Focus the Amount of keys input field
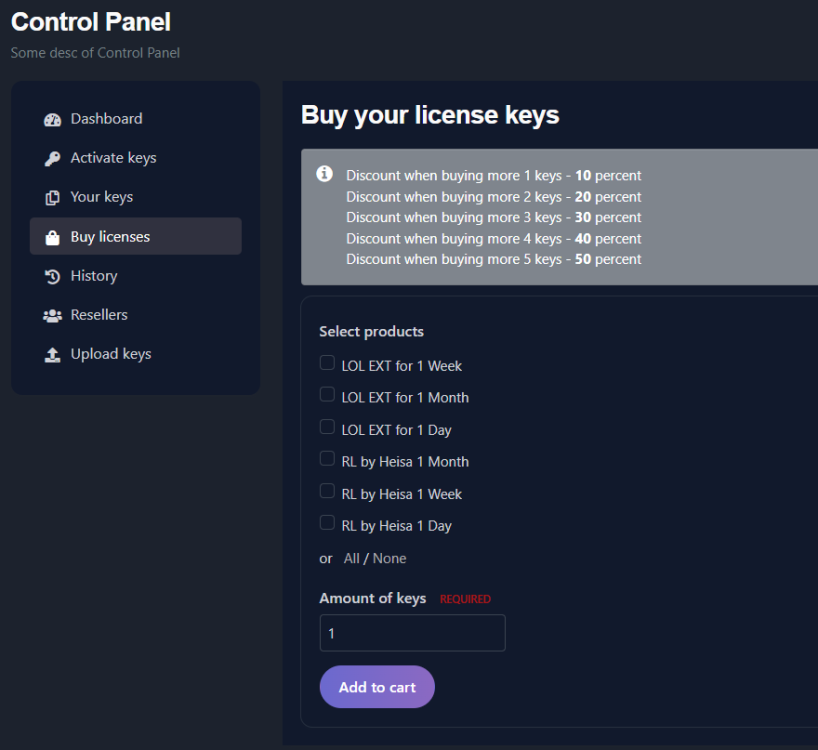The image size is (818, 750). tap(412, 633)
